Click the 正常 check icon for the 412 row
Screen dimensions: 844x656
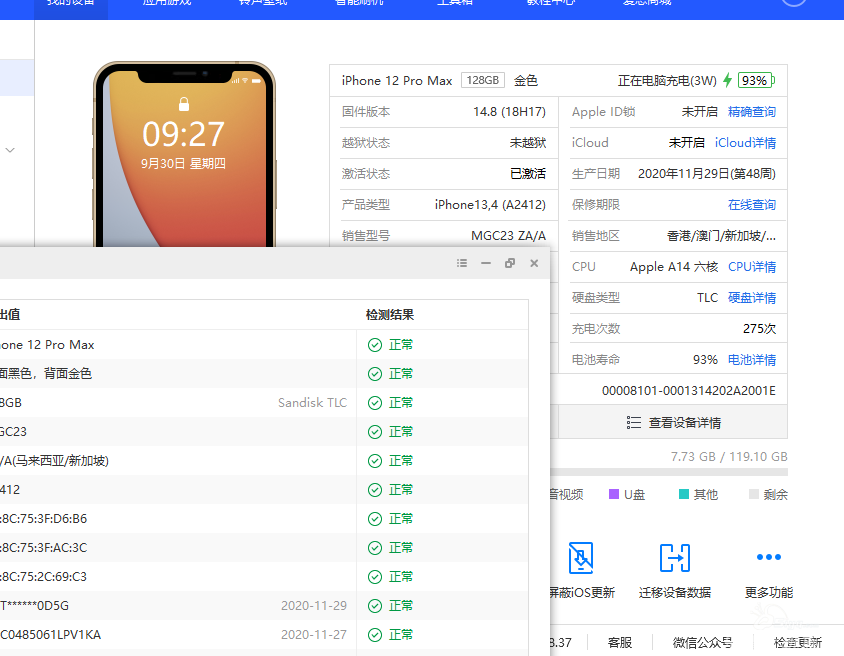[x=375, y=490]
